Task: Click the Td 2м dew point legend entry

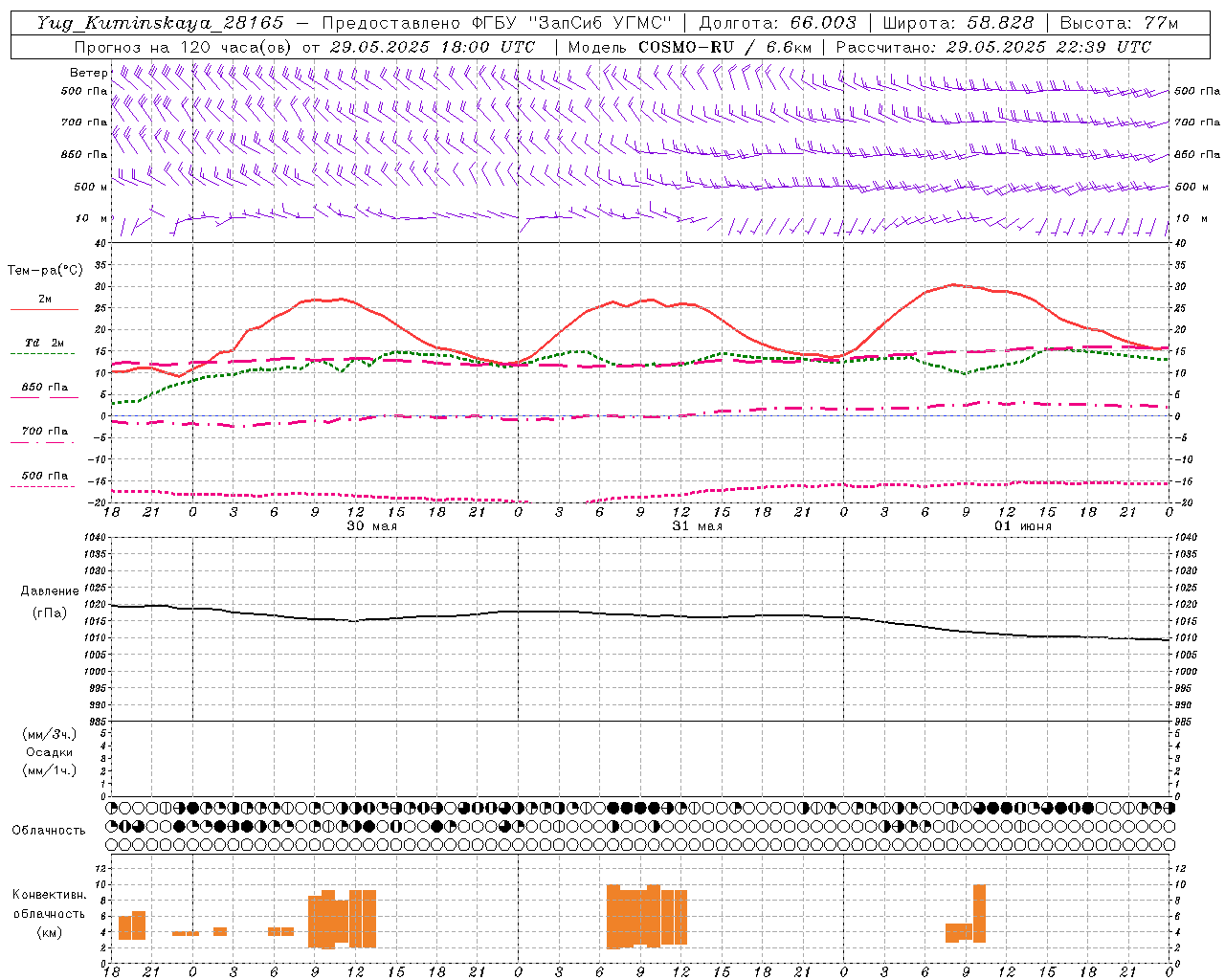Action: (45, 343)
